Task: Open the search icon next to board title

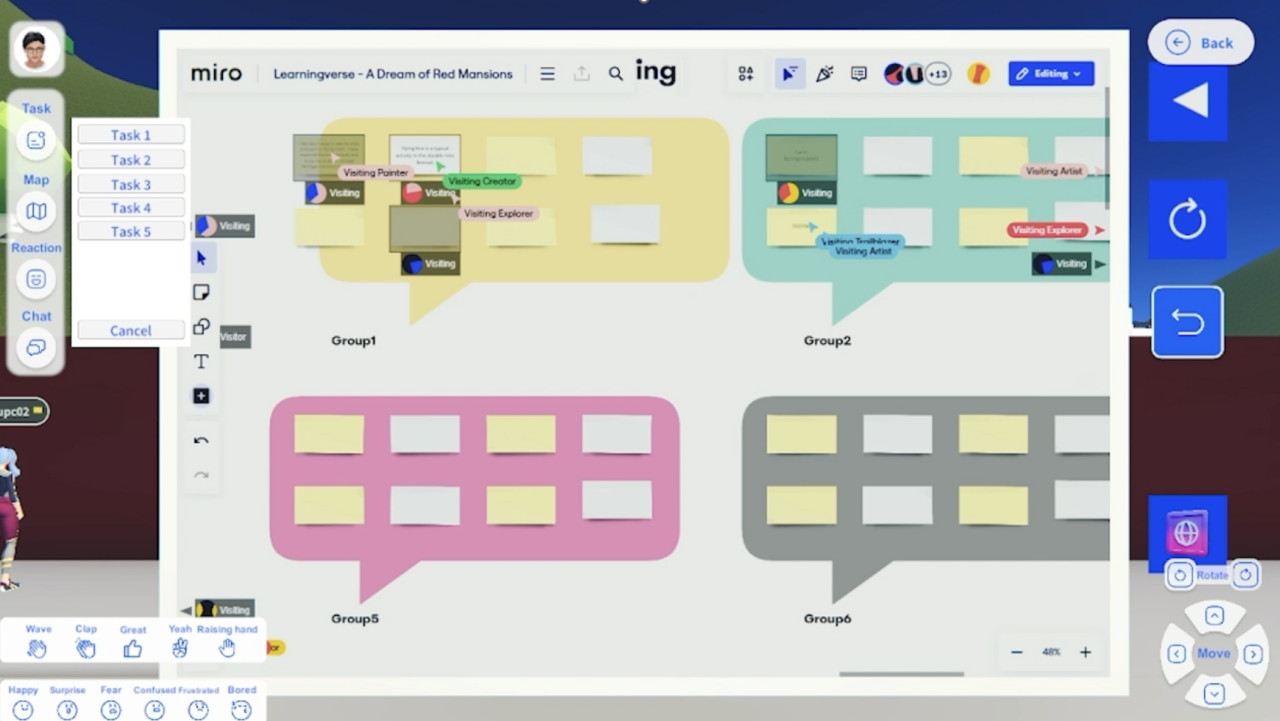Action: (x=615, y=73)
